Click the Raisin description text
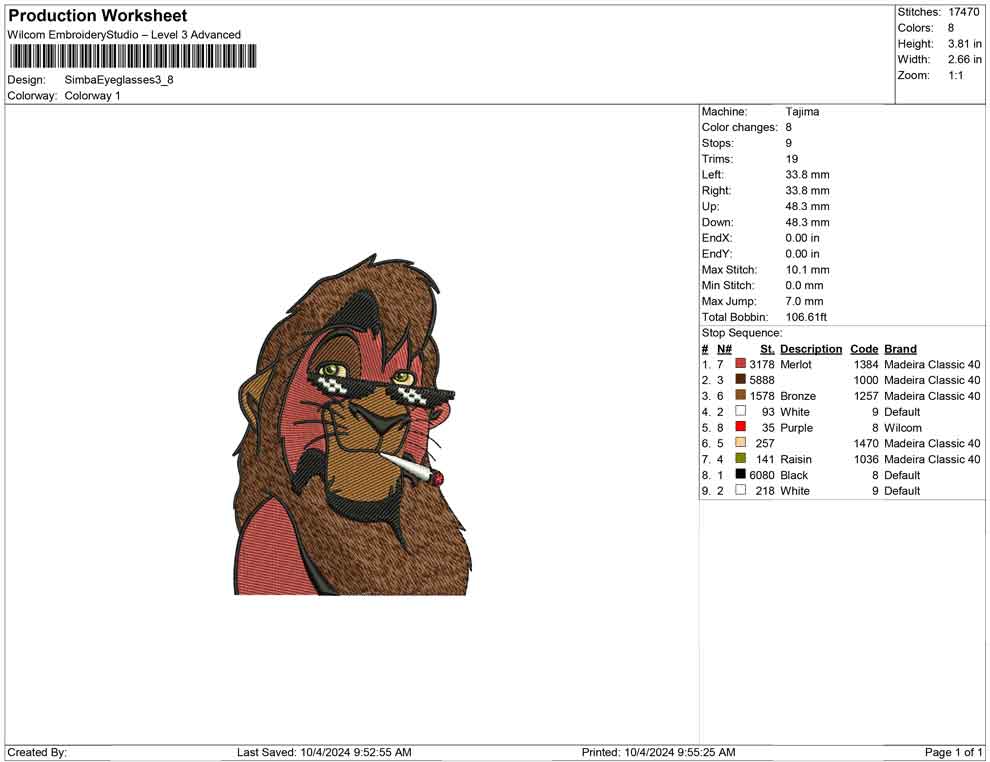Screen dimensions: 990x762 [x=796, y=459]
